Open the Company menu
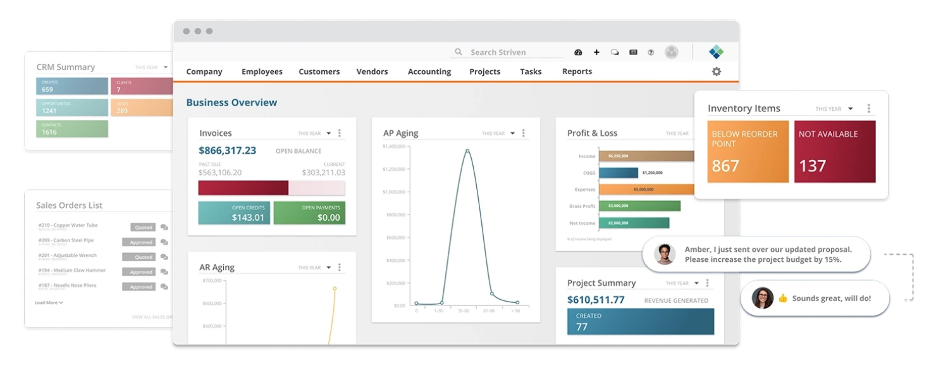The height and width of the screenshot is (384, 936). click(x=204, y=72)
